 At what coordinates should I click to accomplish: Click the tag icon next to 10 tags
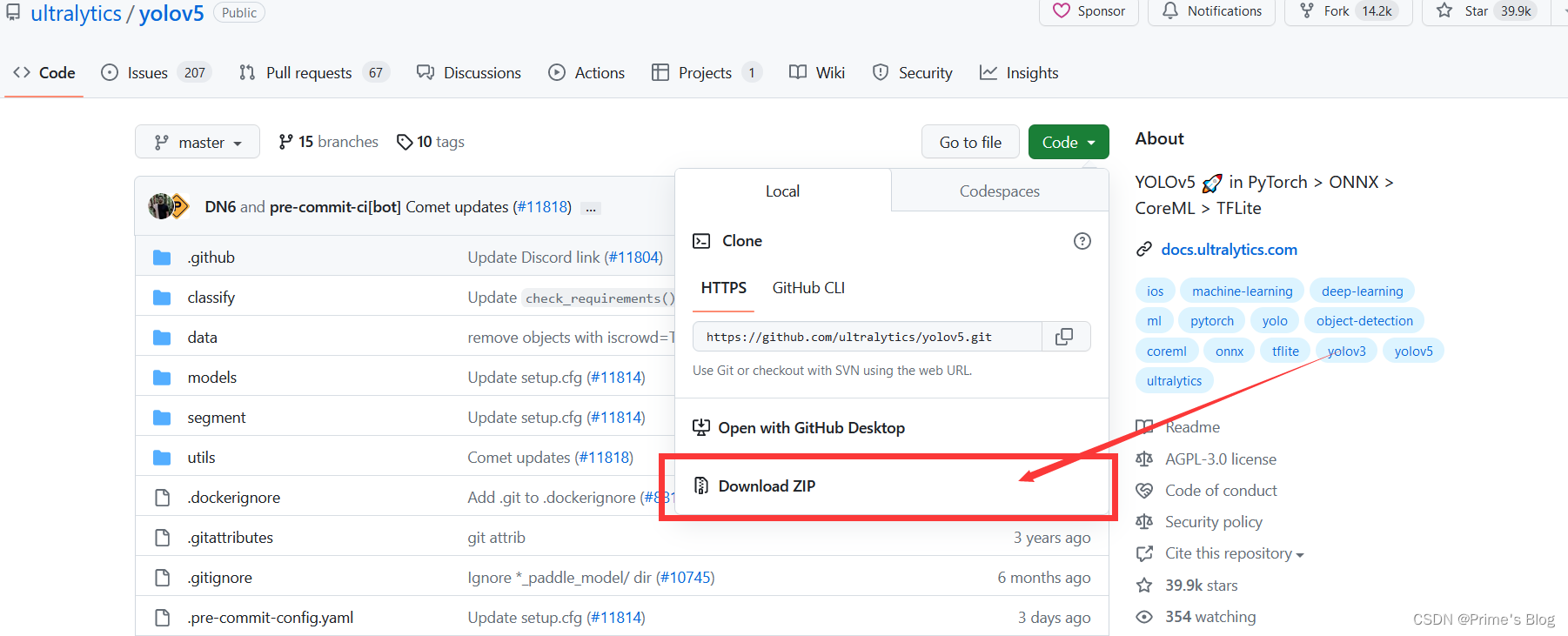(x=404, y=142)
